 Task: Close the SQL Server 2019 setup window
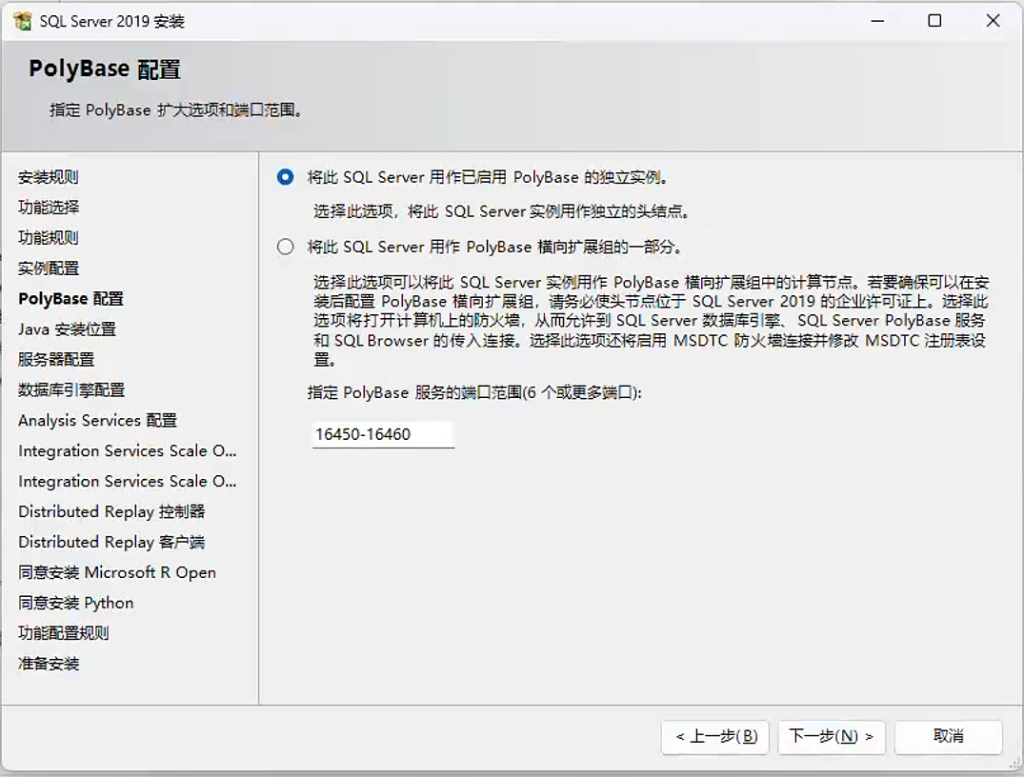click(993, 21)
